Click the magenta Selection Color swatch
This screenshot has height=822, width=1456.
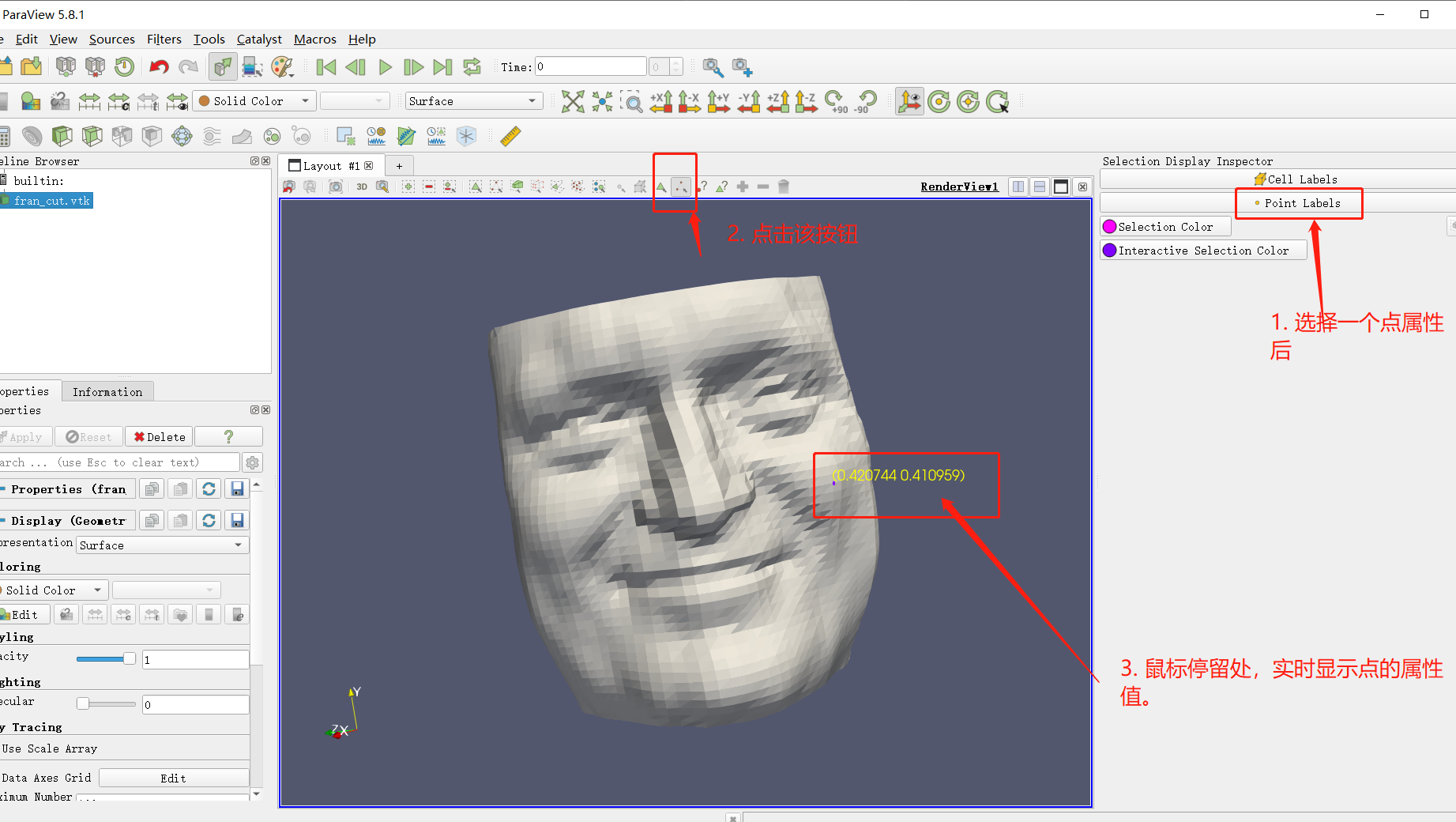tap(1112, 226)
